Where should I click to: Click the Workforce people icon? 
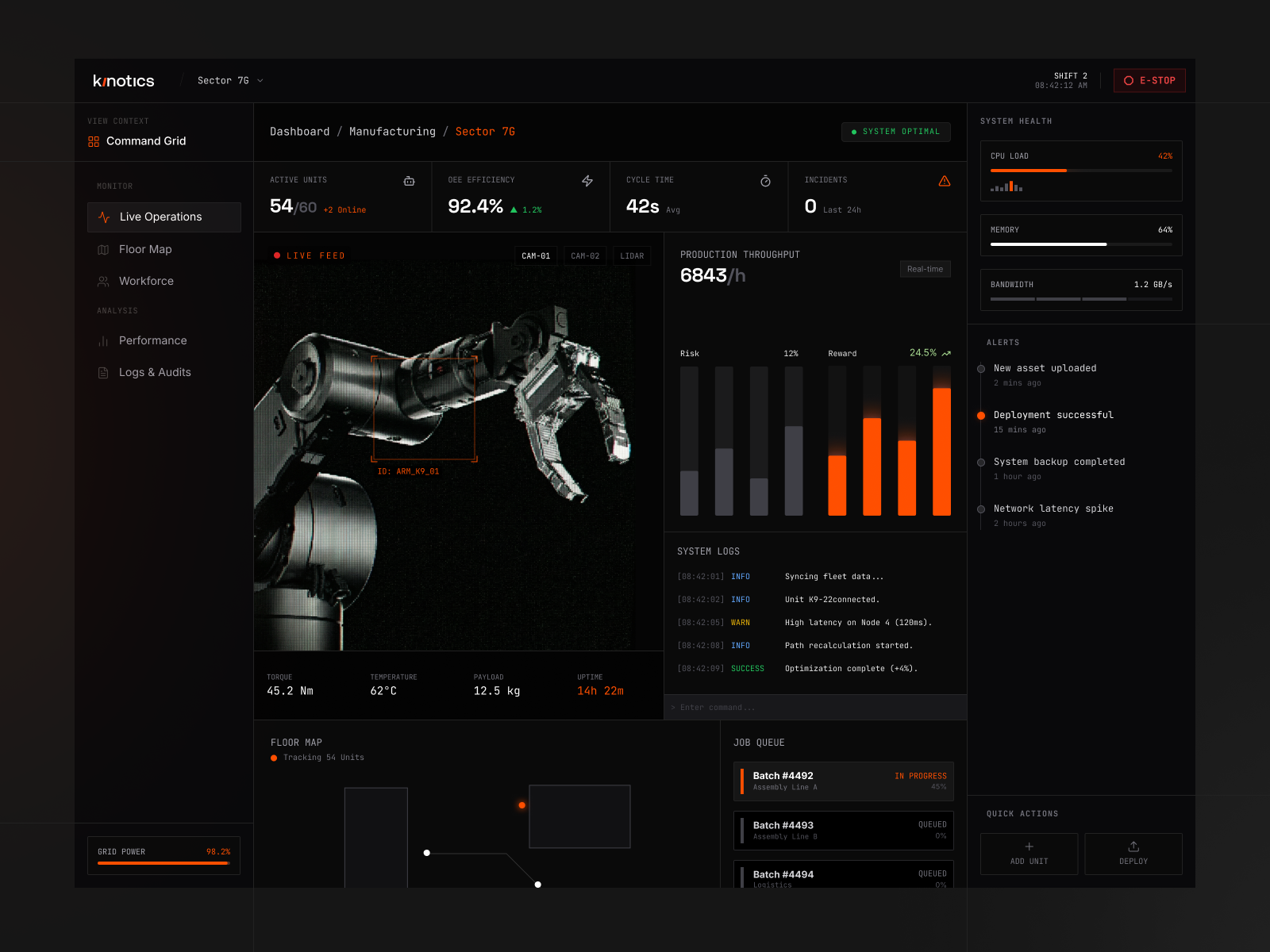point(104,281)
